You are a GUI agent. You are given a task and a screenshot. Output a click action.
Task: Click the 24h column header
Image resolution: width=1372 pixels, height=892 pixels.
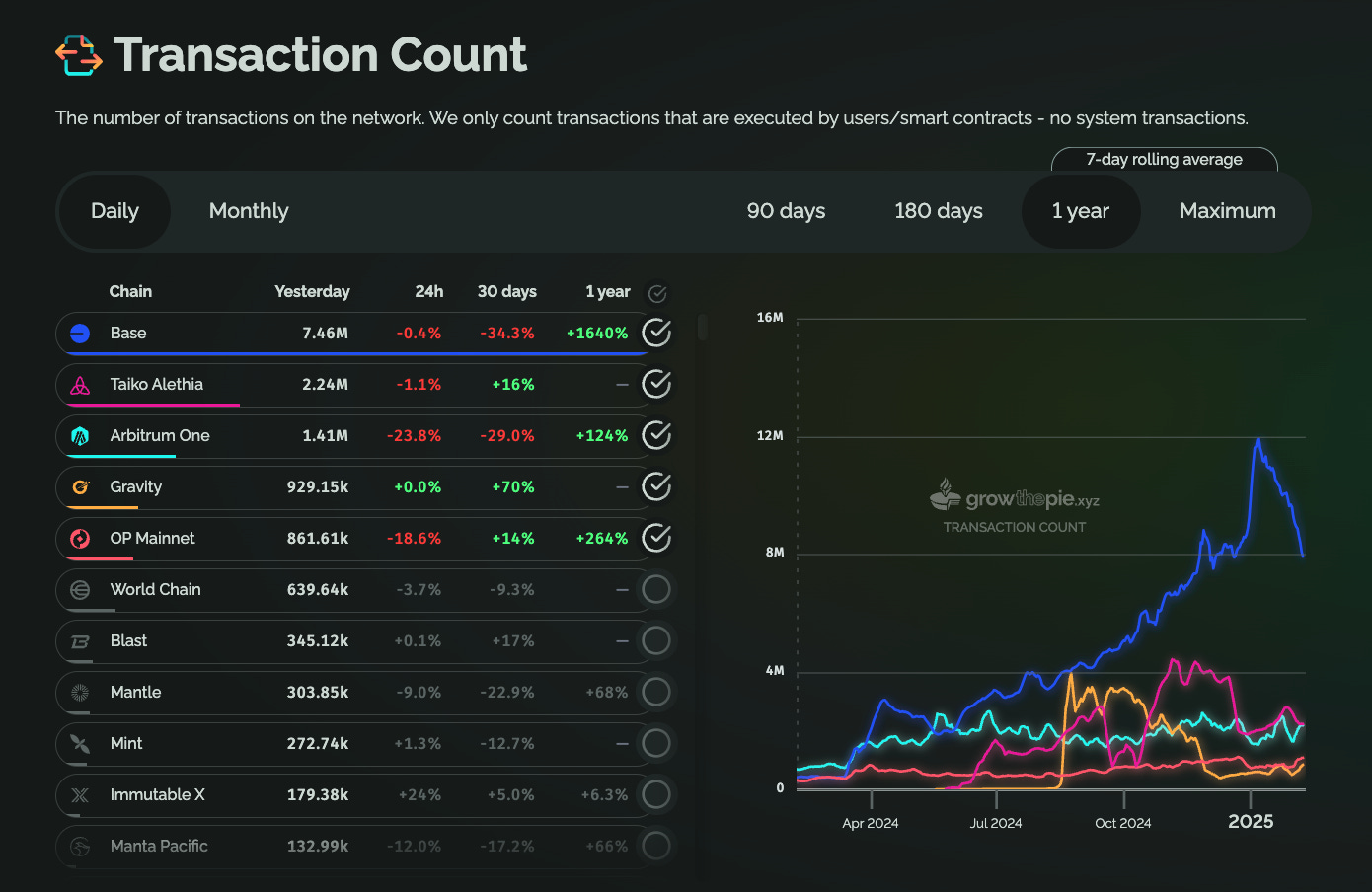coord(429,291)
